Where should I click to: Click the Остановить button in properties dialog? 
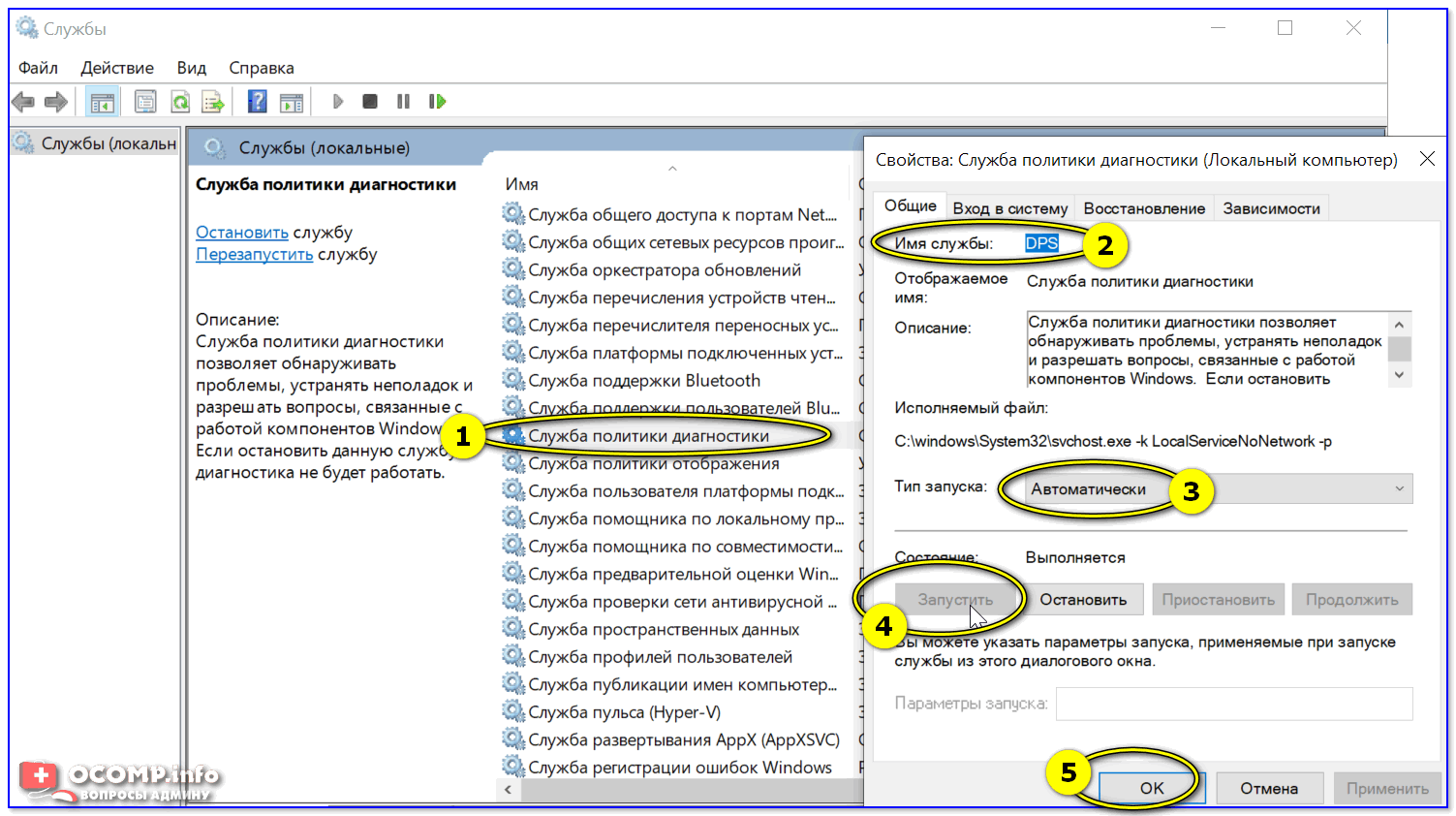[1083, 600]
